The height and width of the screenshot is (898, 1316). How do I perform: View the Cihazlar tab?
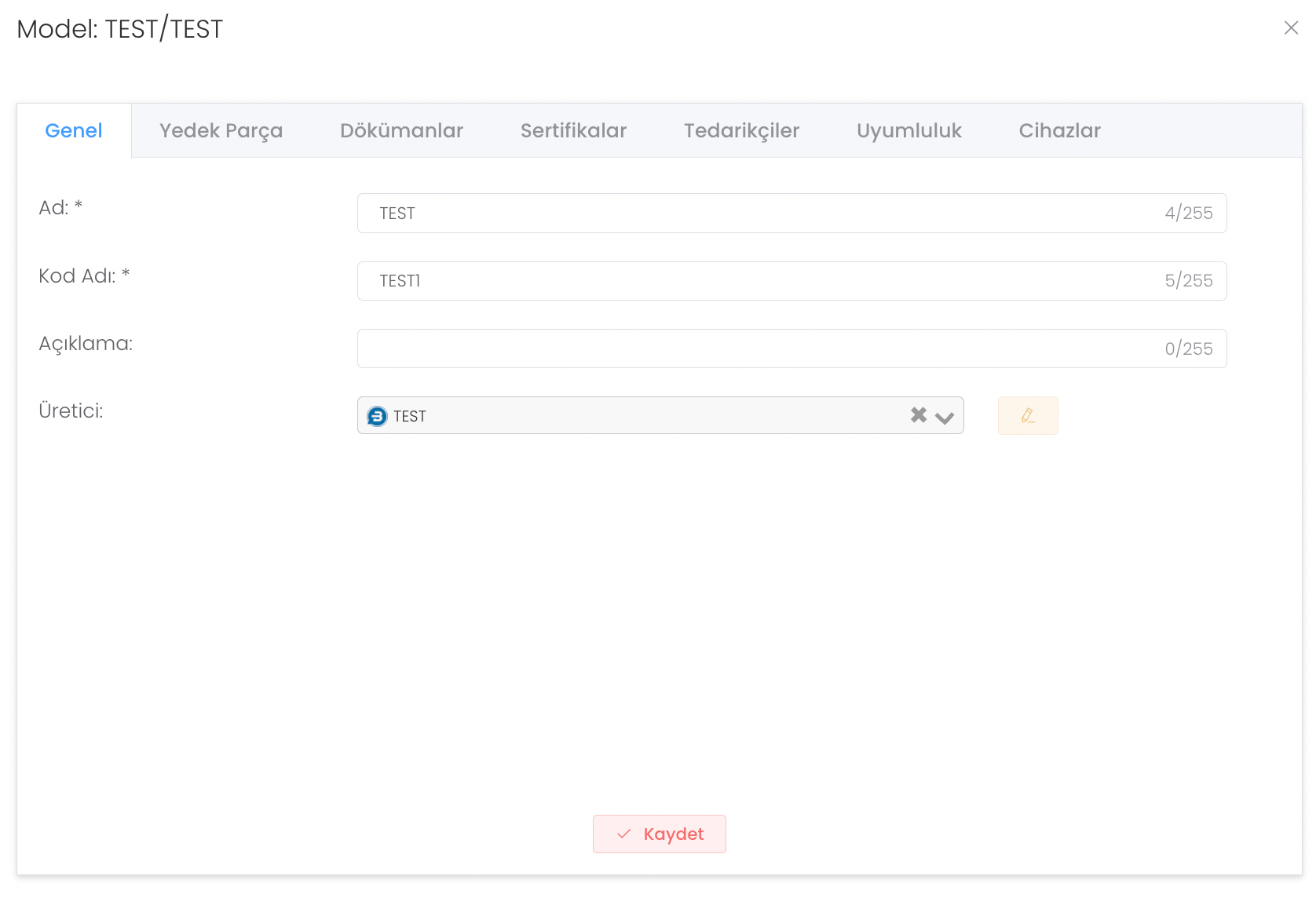point(1059,131)
